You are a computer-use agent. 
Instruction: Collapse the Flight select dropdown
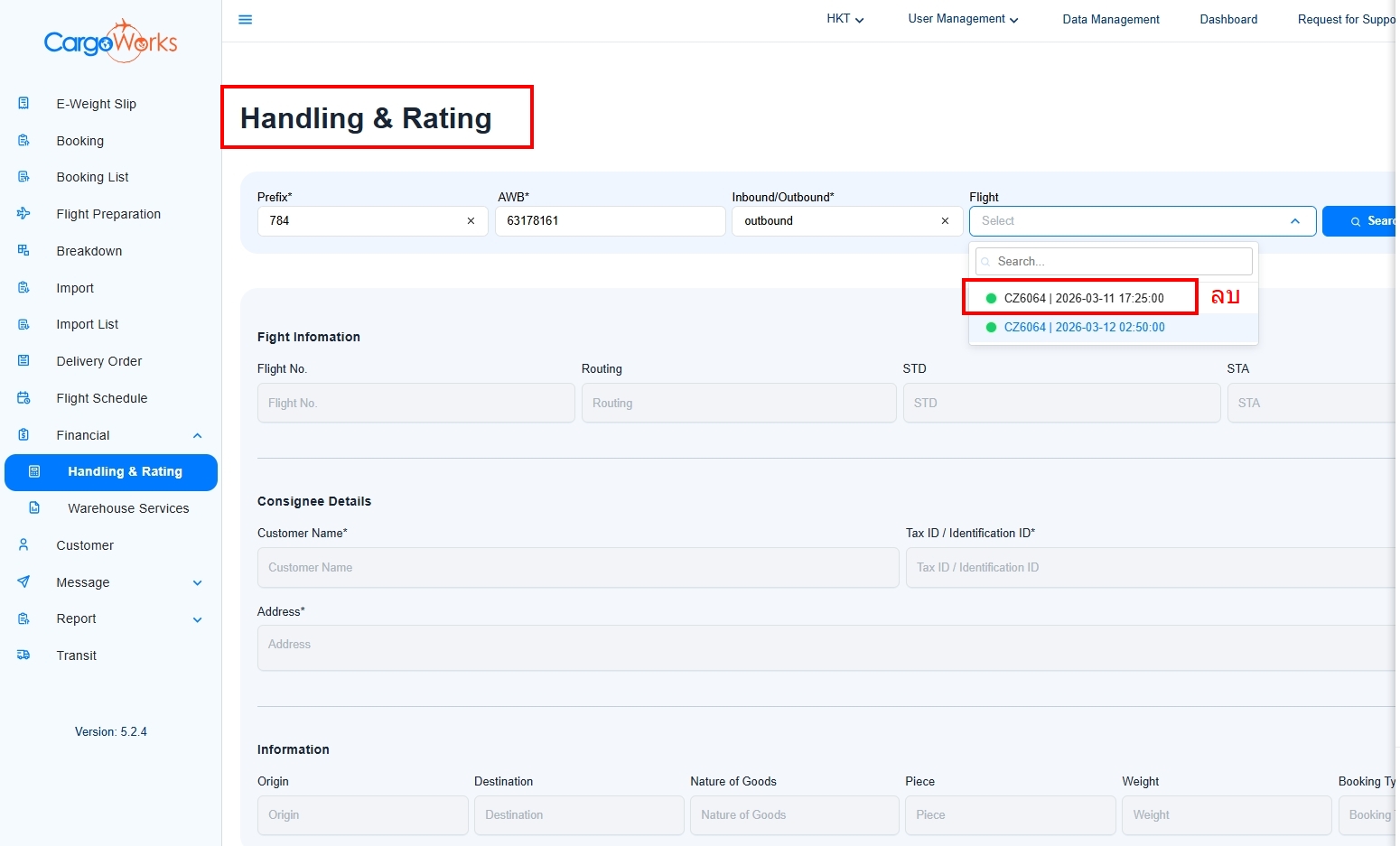(x=1294, y=221)
